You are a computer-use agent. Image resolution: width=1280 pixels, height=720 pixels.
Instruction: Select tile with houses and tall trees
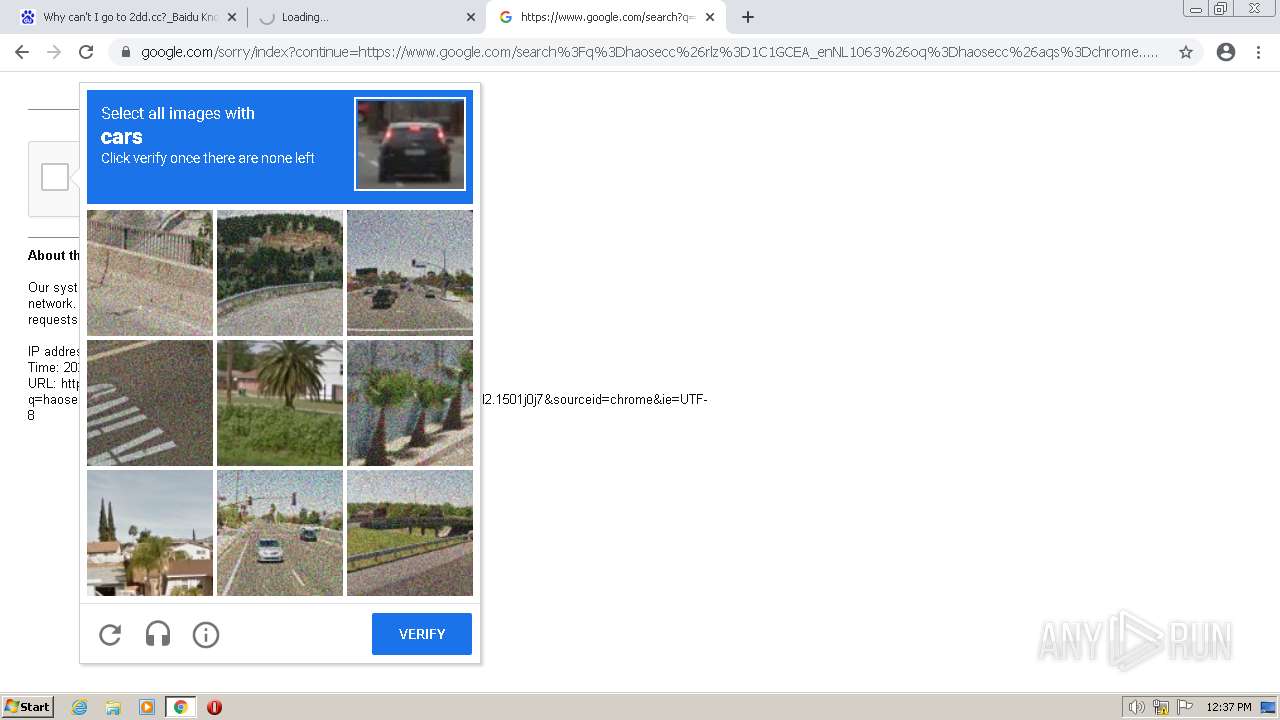(x=150, y=533)
